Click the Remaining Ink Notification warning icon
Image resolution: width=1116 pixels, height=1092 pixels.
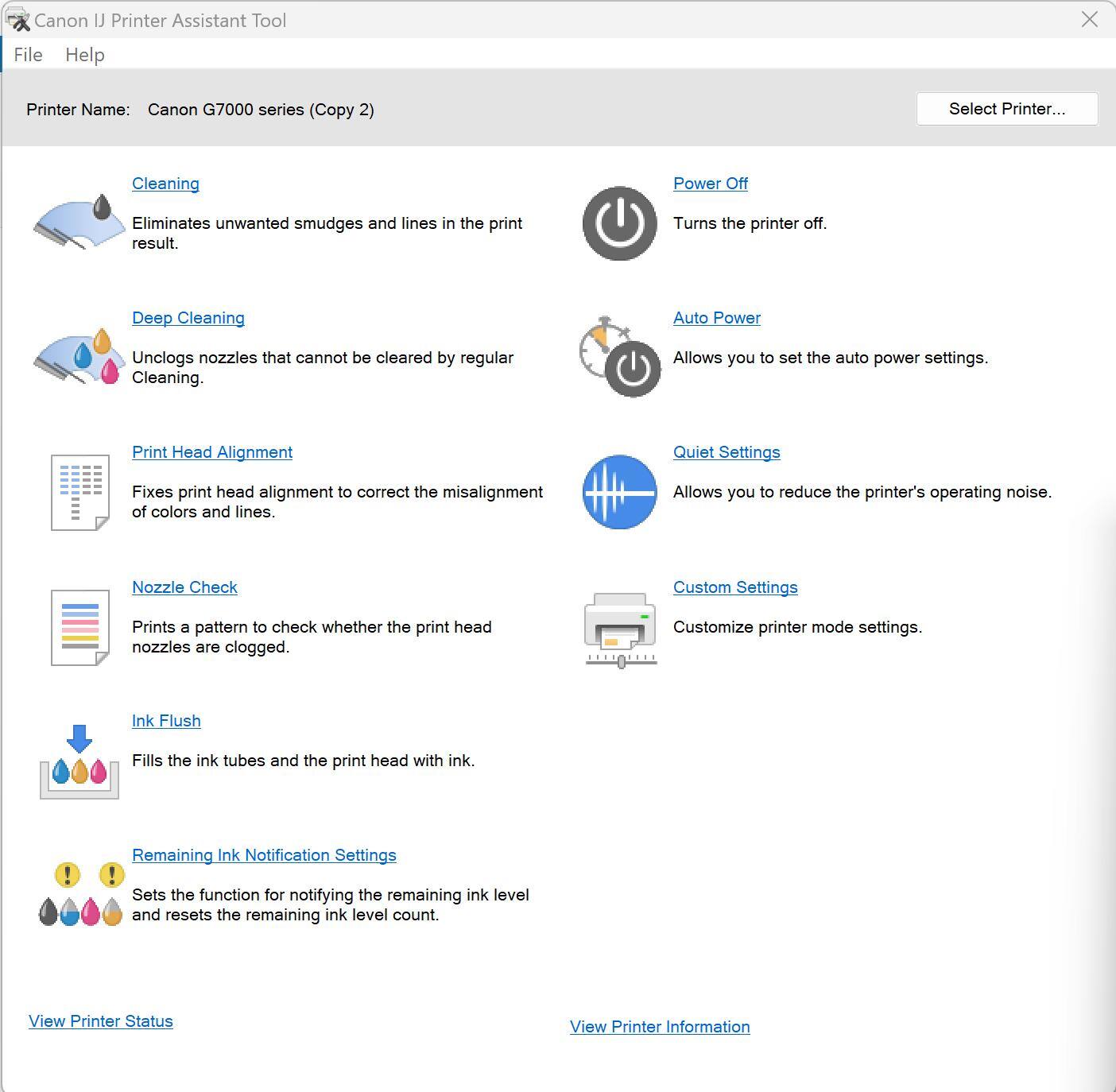[x=79, y=896]
